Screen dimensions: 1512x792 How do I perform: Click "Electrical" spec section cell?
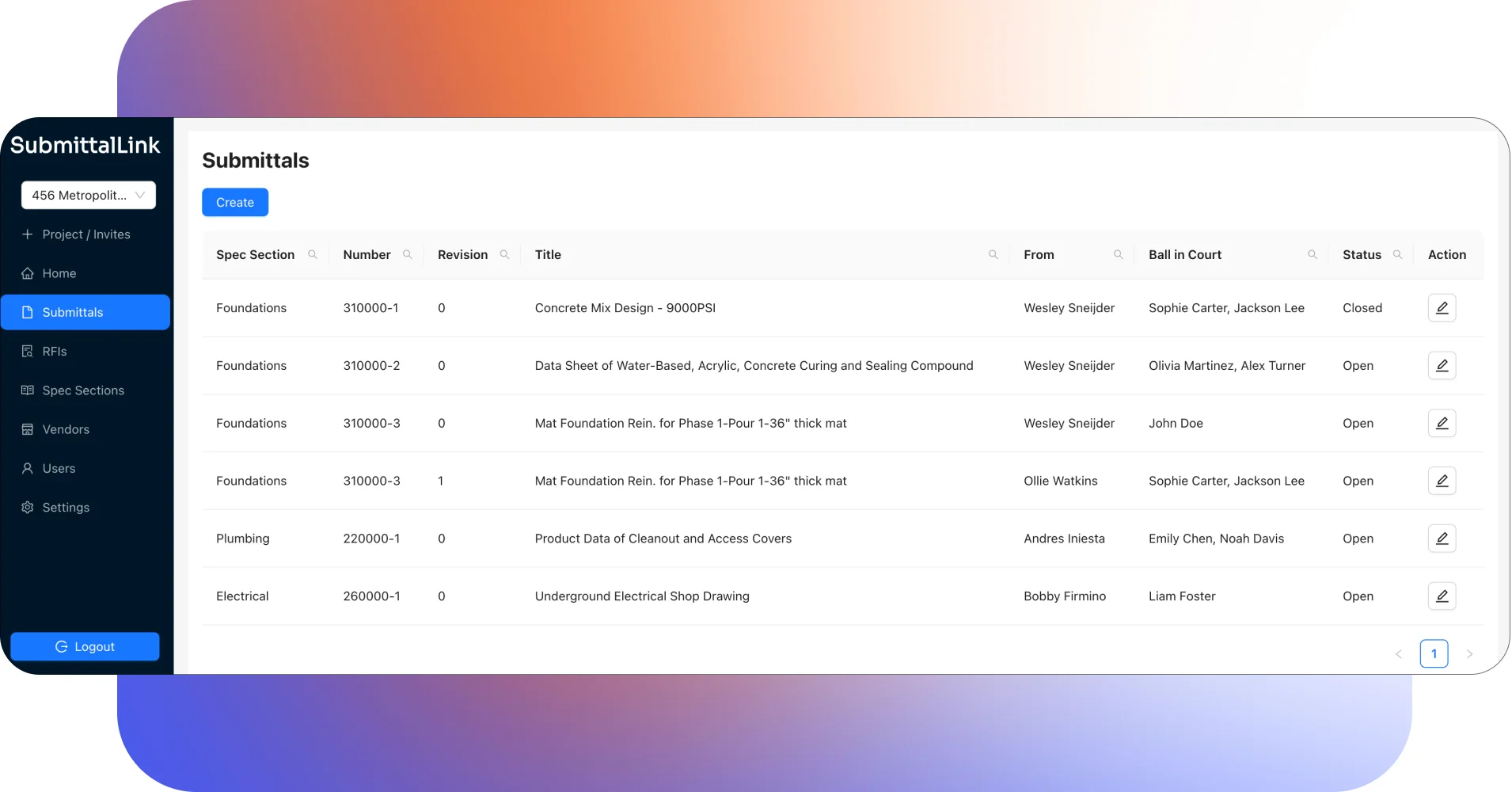(242, 596)
